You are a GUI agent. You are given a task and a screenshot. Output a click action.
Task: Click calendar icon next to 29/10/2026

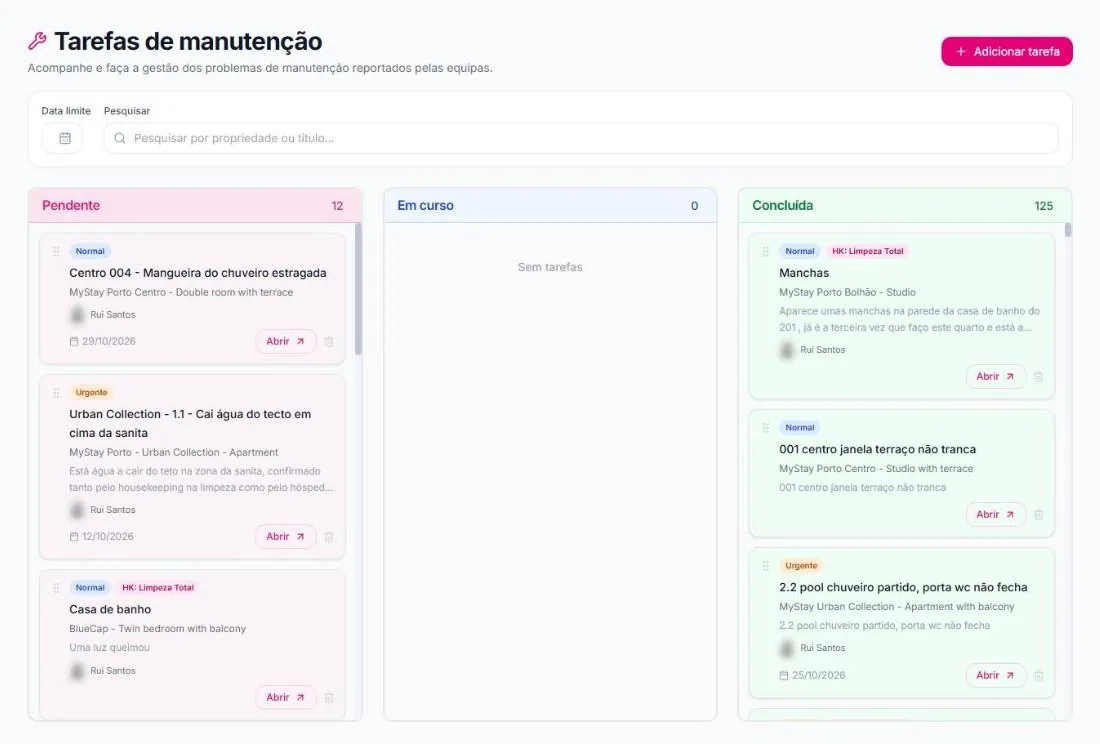point(74,341)
